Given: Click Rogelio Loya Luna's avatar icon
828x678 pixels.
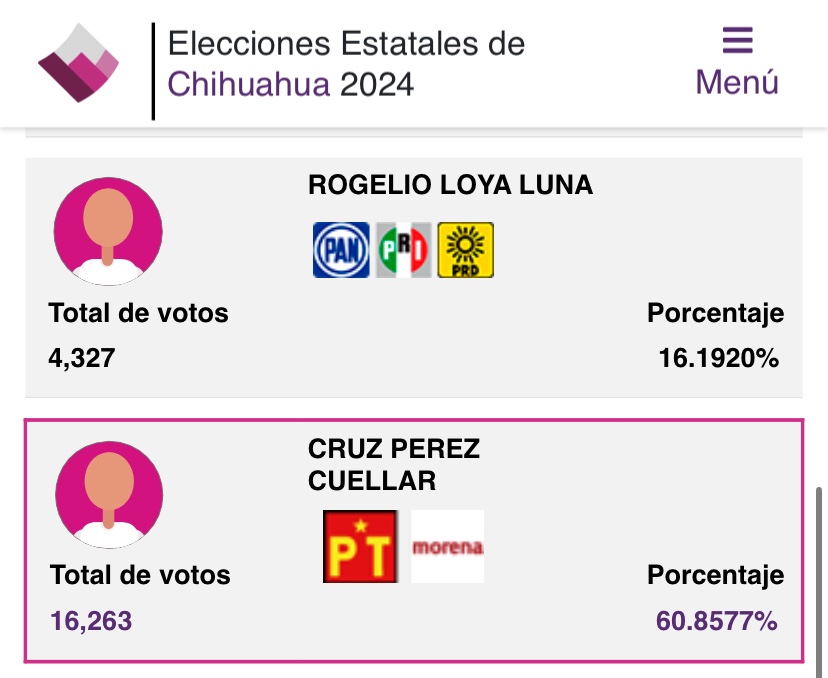Looking at the screenshot, I should pos(108,232).
